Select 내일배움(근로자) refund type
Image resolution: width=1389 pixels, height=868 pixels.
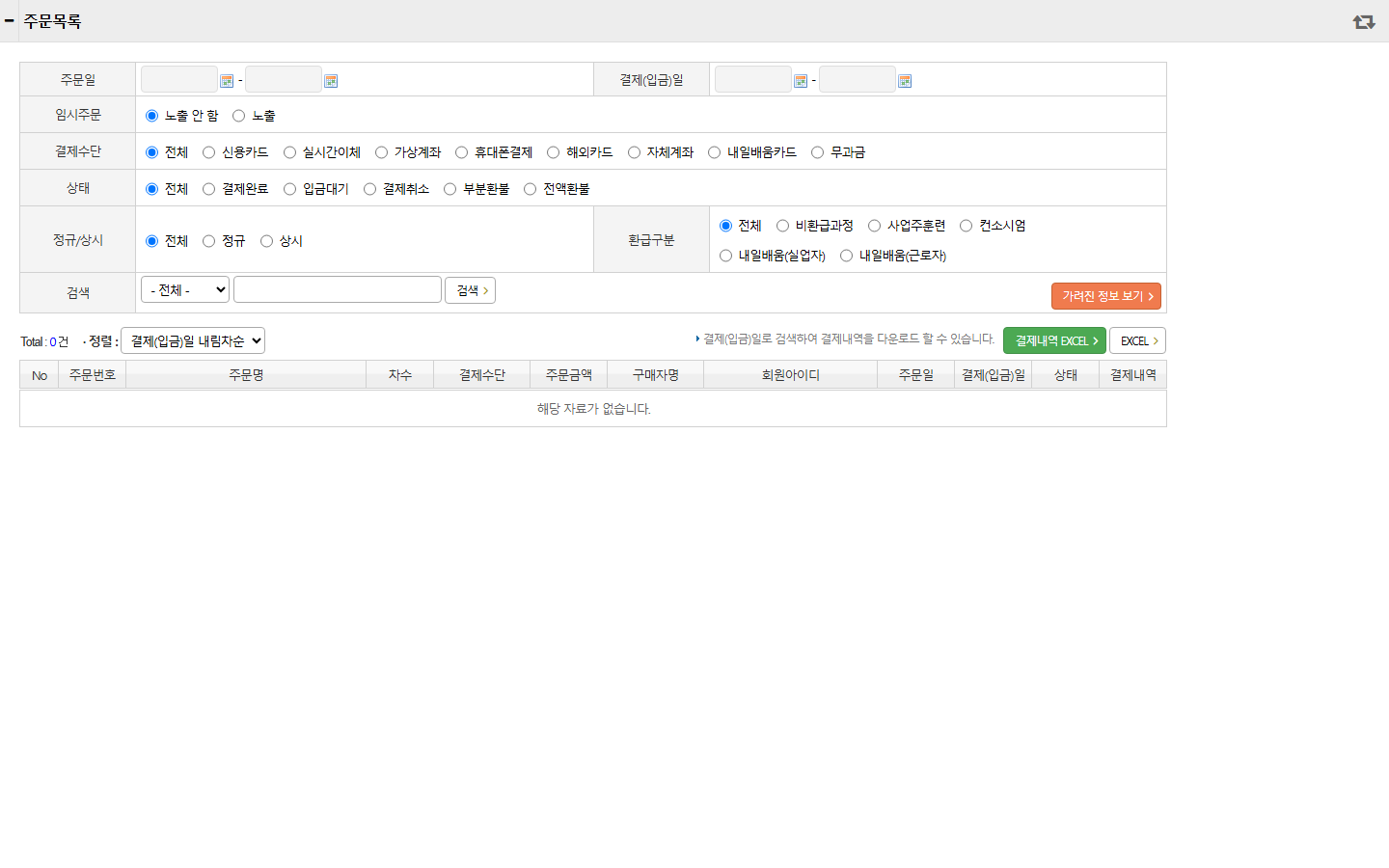846,256
